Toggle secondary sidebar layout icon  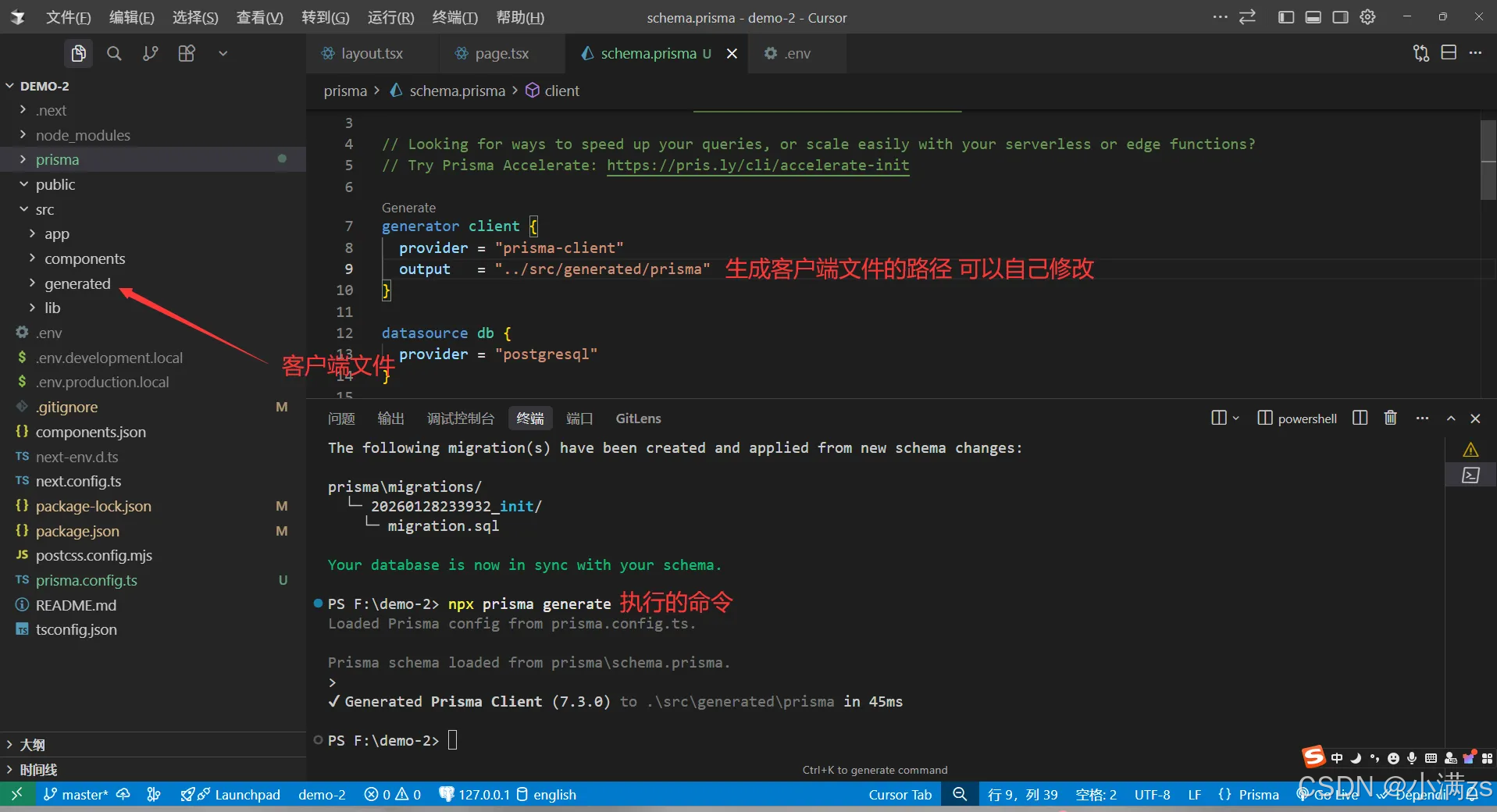(x=1340, y=17)
